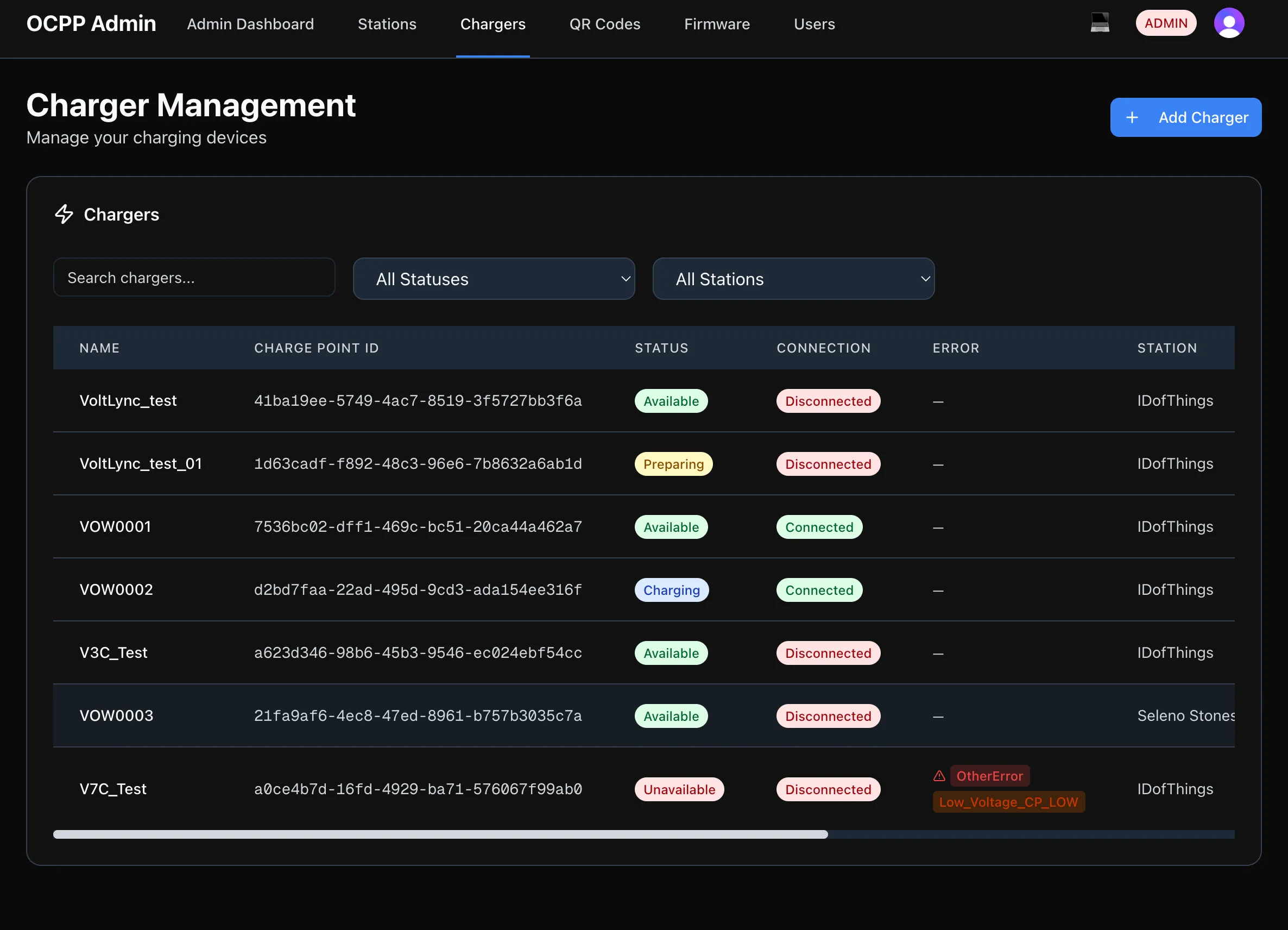Click the Charging status badge of VOW0002

(672, 590)
